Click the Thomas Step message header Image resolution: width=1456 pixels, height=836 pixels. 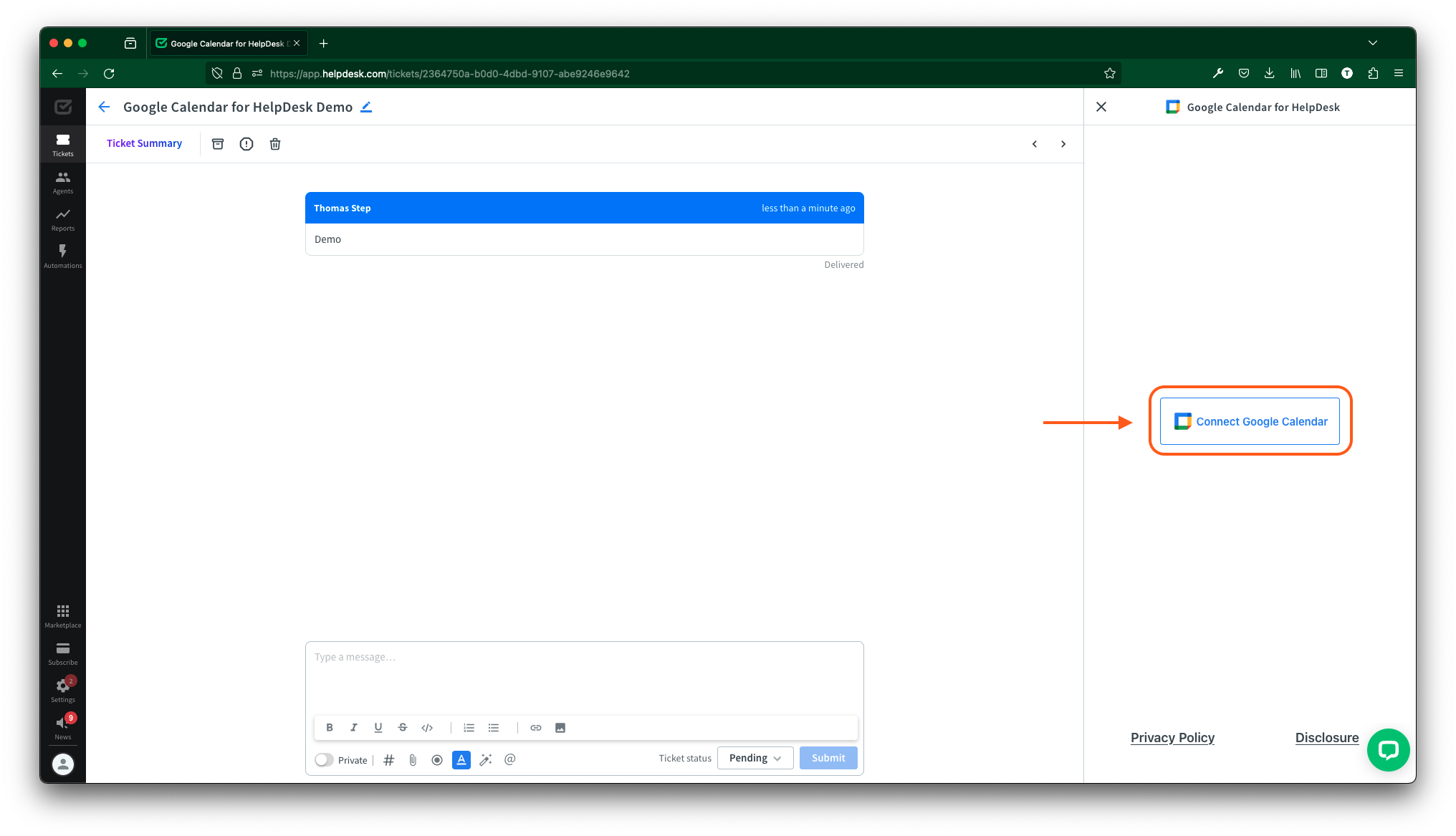click(x=584, y=208)
